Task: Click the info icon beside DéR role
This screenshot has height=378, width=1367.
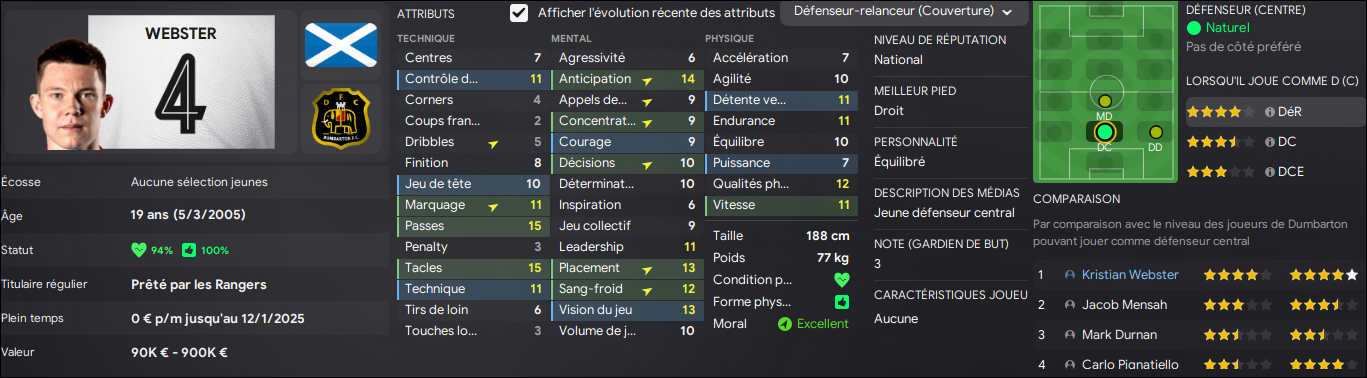Action: tap(1270, 112)
